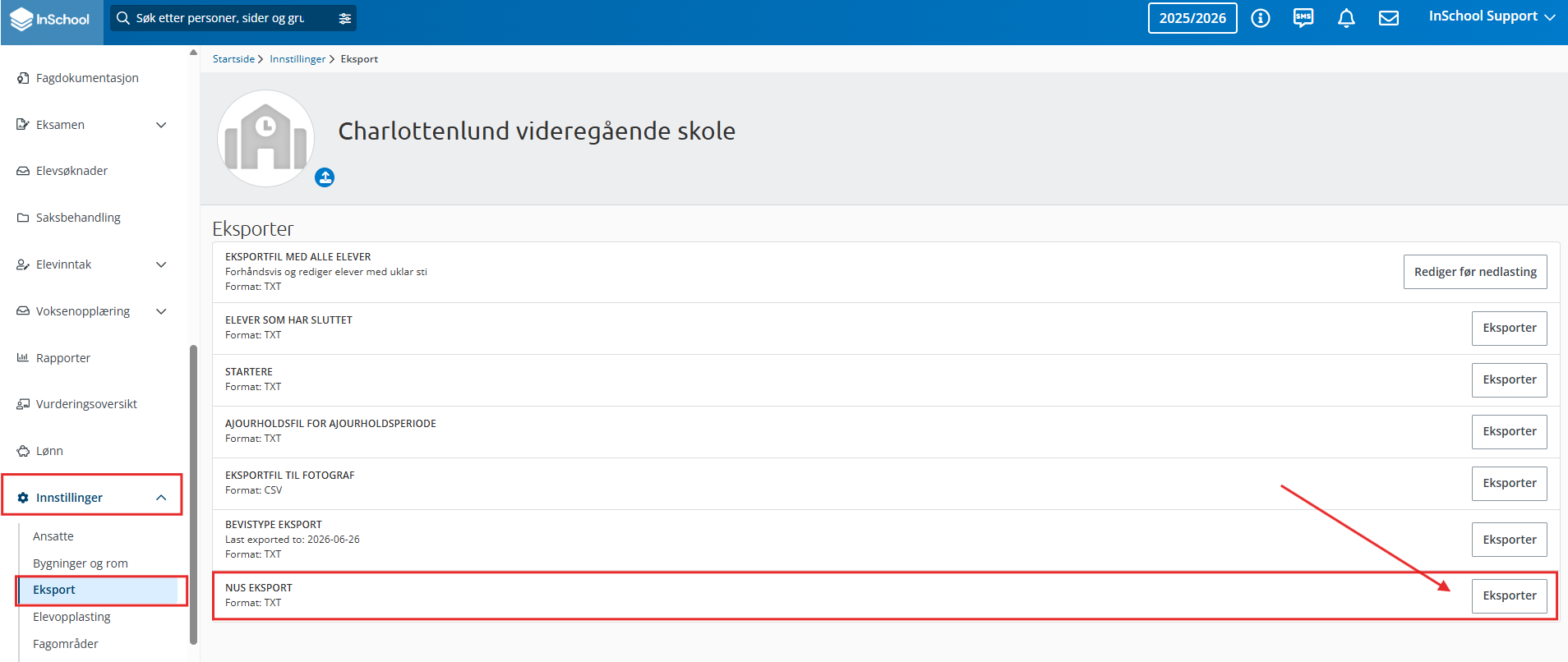This screenshot has width=1568, height=662.
Task: Open the InSchool Support user dropdown
Action: [1492, 16]
